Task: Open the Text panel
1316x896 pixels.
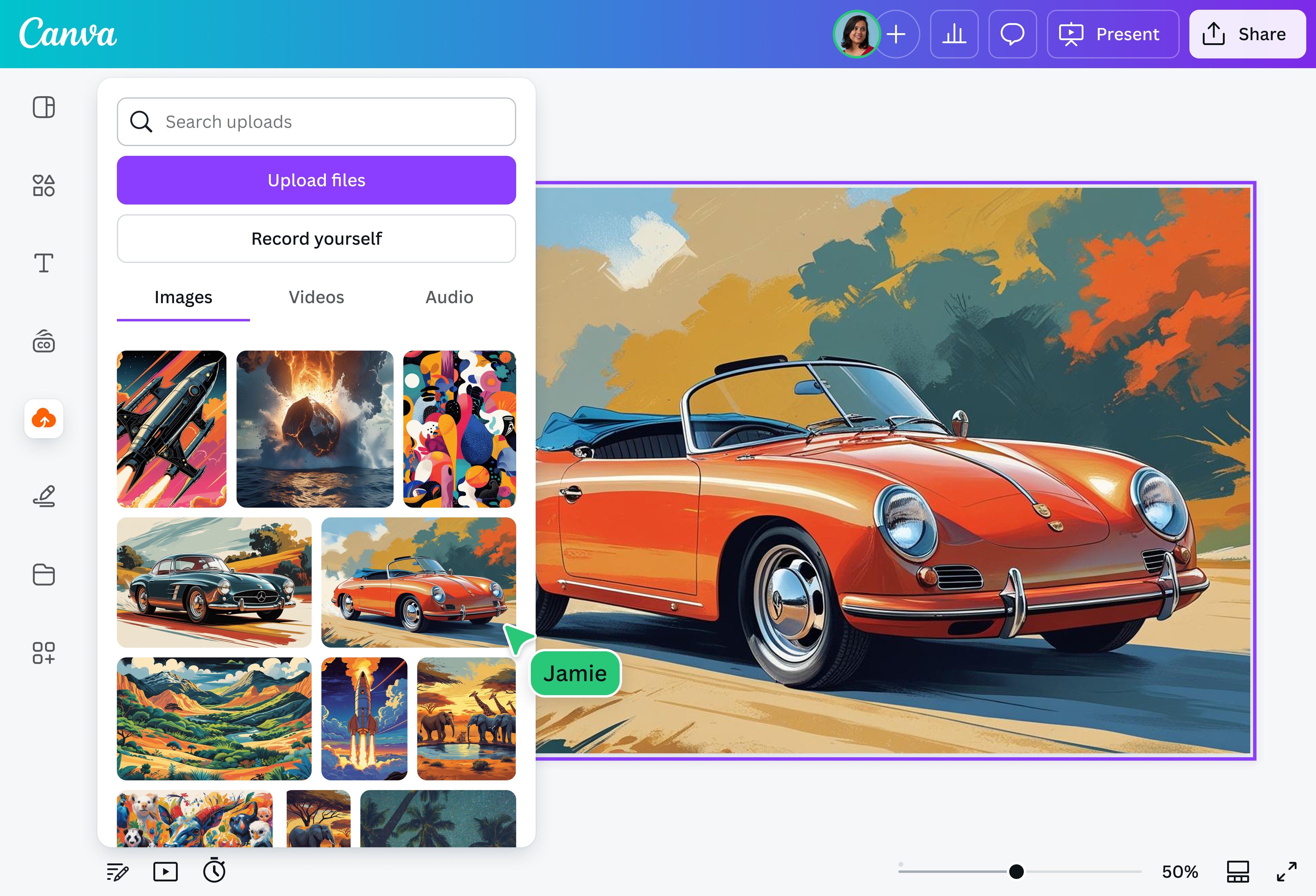Action: tap(44, 262)
